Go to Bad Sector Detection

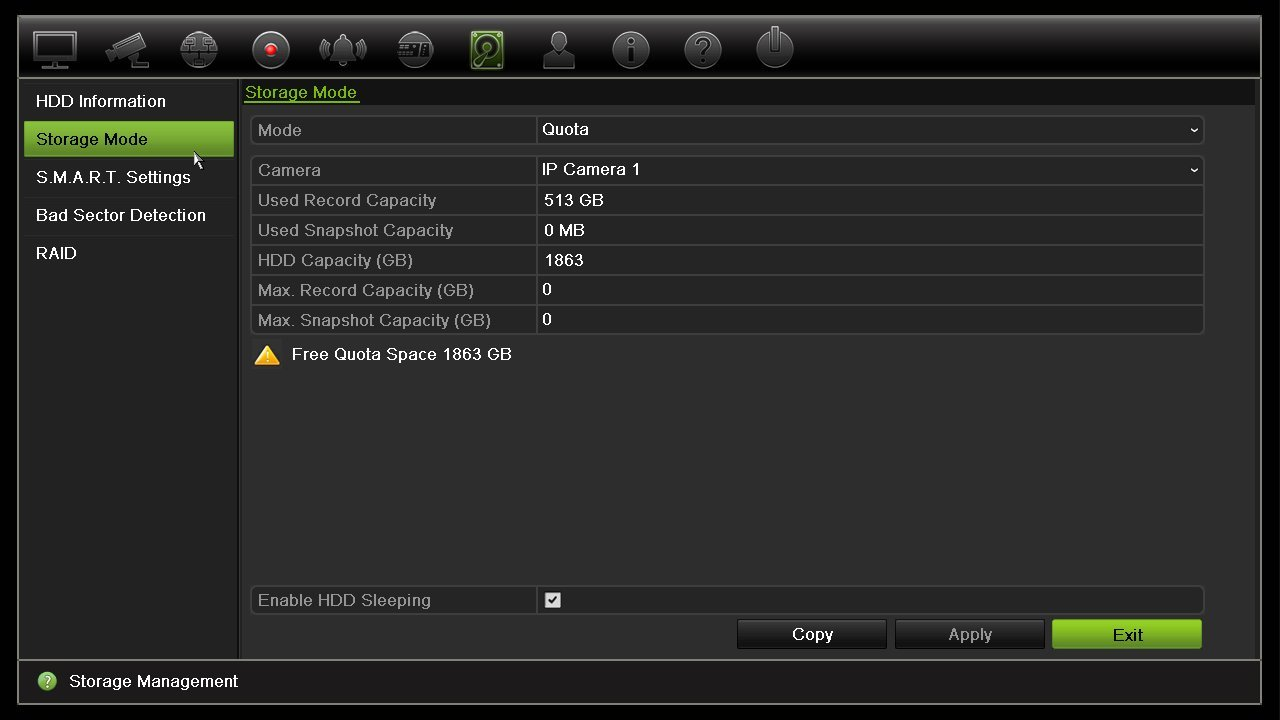pos(129,215)
